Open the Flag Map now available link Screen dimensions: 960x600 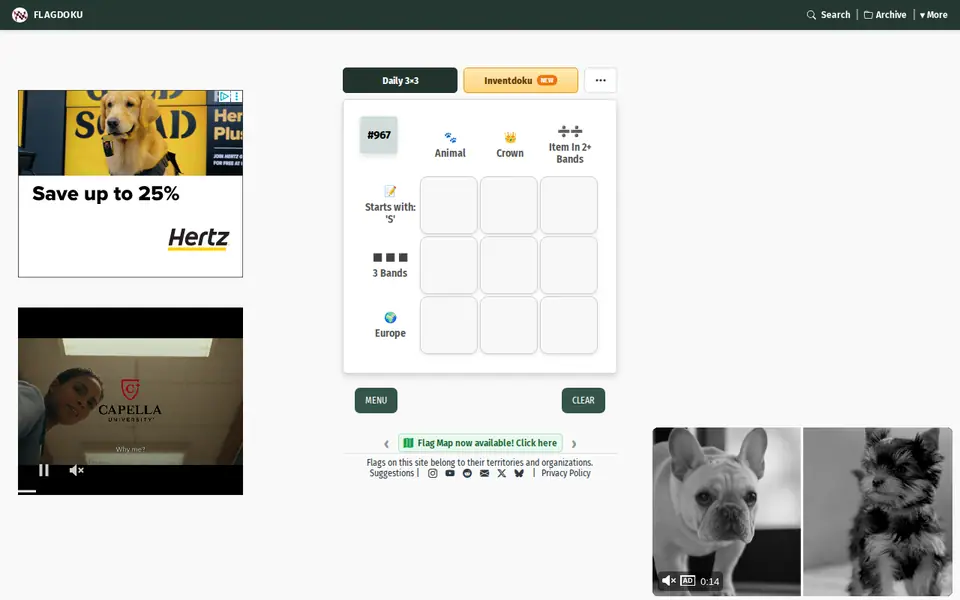click(481, 443)
